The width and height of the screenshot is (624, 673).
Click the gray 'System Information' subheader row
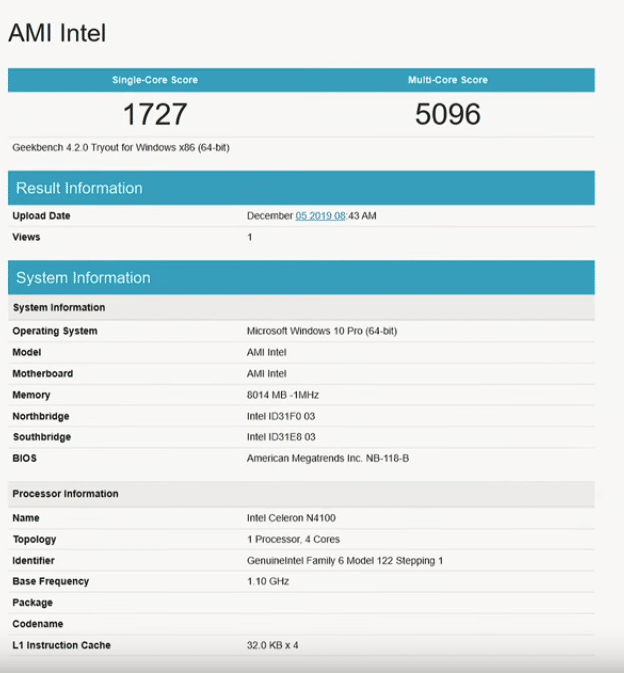[x=301, y=307]
